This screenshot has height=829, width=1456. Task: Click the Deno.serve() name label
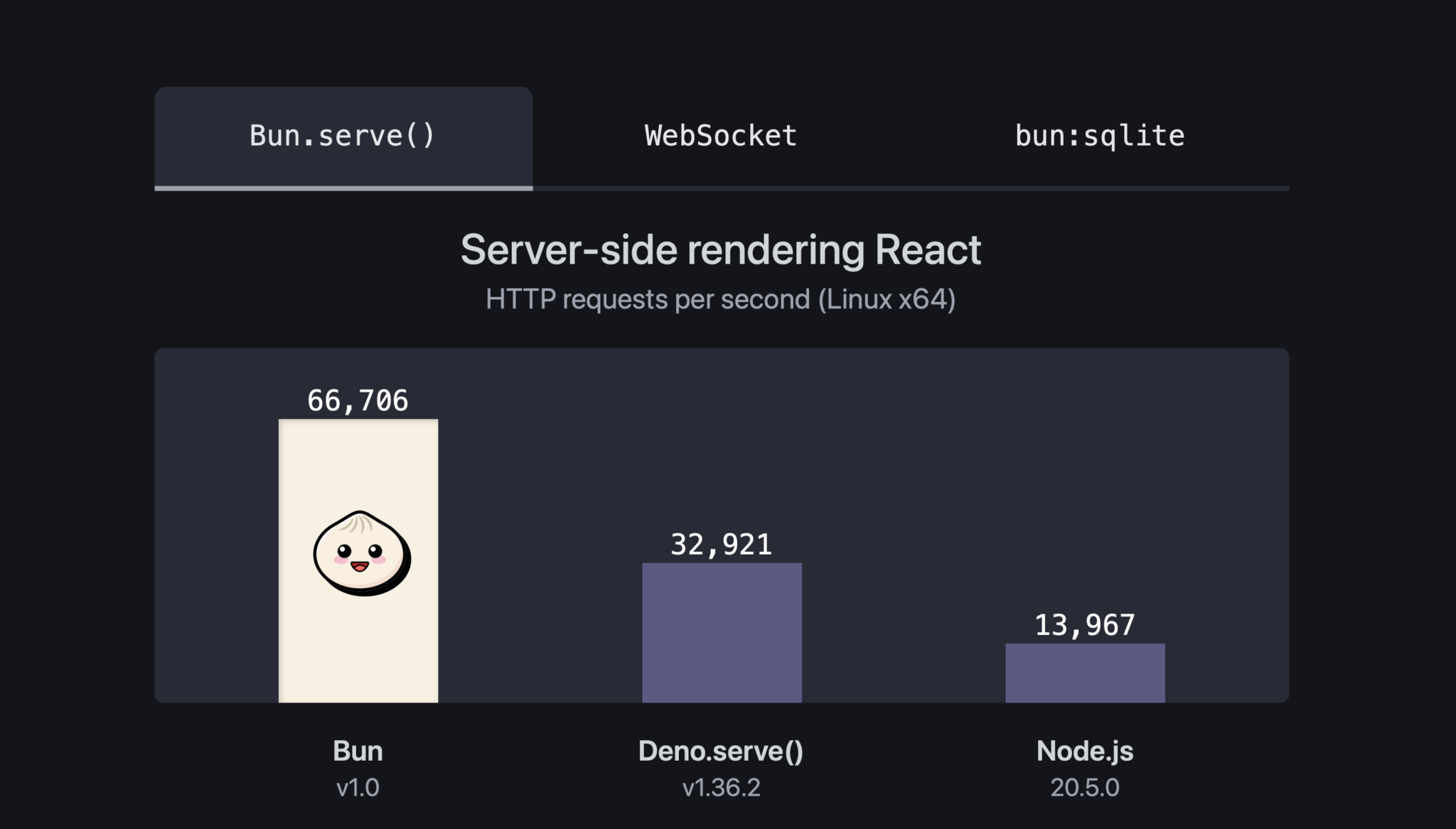tap(721, 751)
